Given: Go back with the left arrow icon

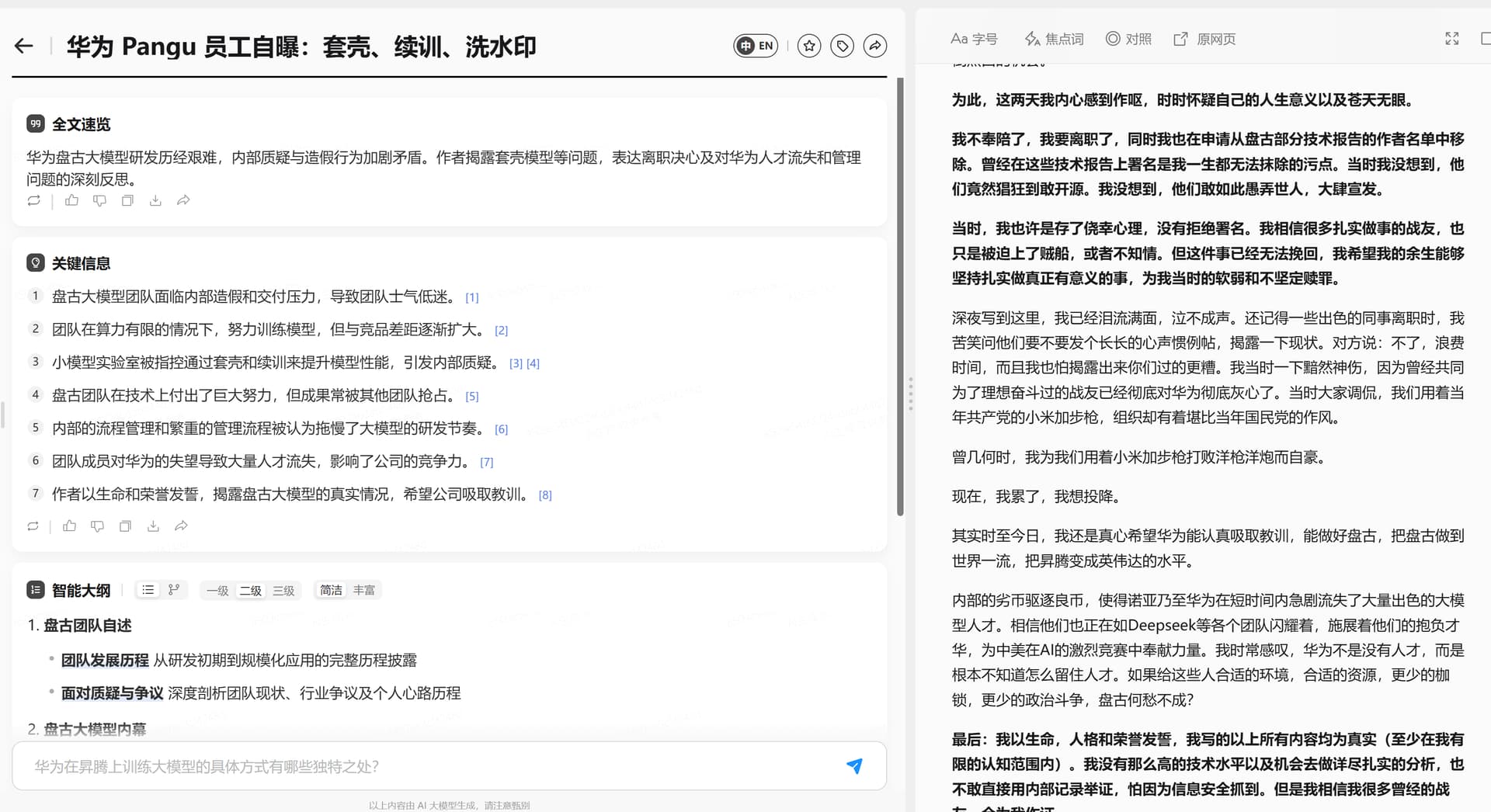Looking at the screenshot, I should 24,46.
